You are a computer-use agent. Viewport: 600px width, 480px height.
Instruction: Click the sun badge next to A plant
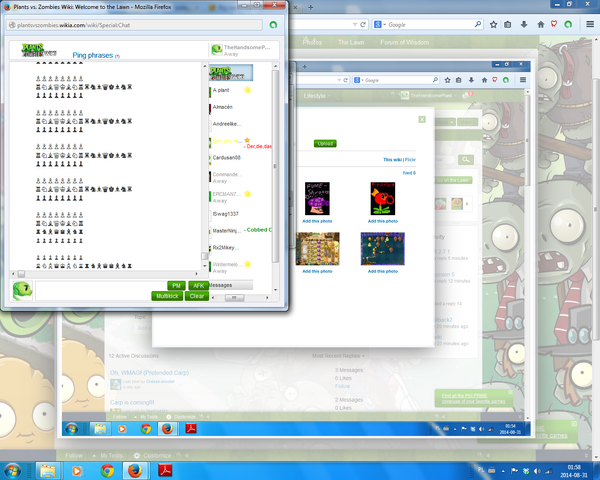click(247, 90)
